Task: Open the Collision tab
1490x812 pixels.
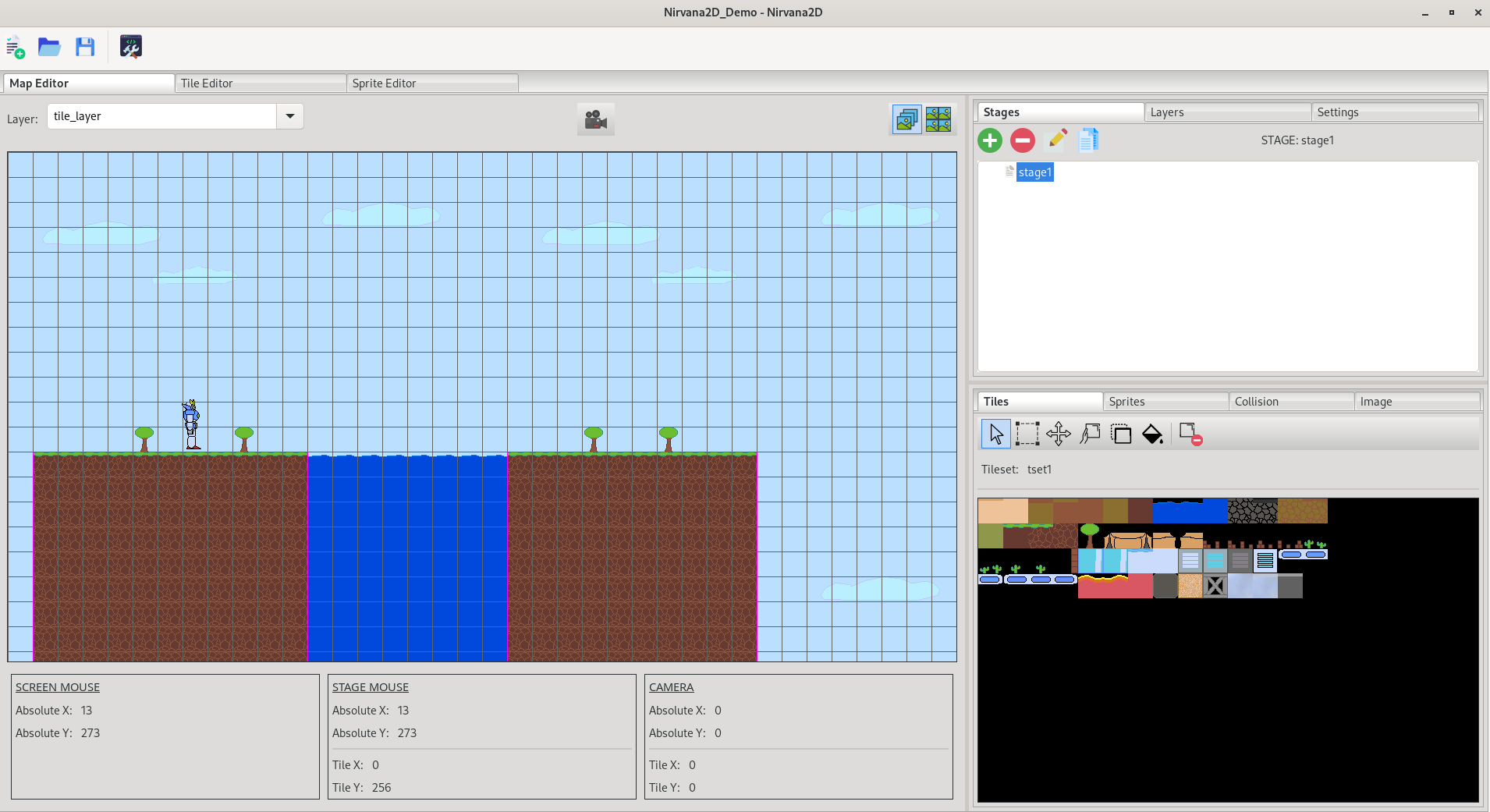Action: tap(1291, 402)
